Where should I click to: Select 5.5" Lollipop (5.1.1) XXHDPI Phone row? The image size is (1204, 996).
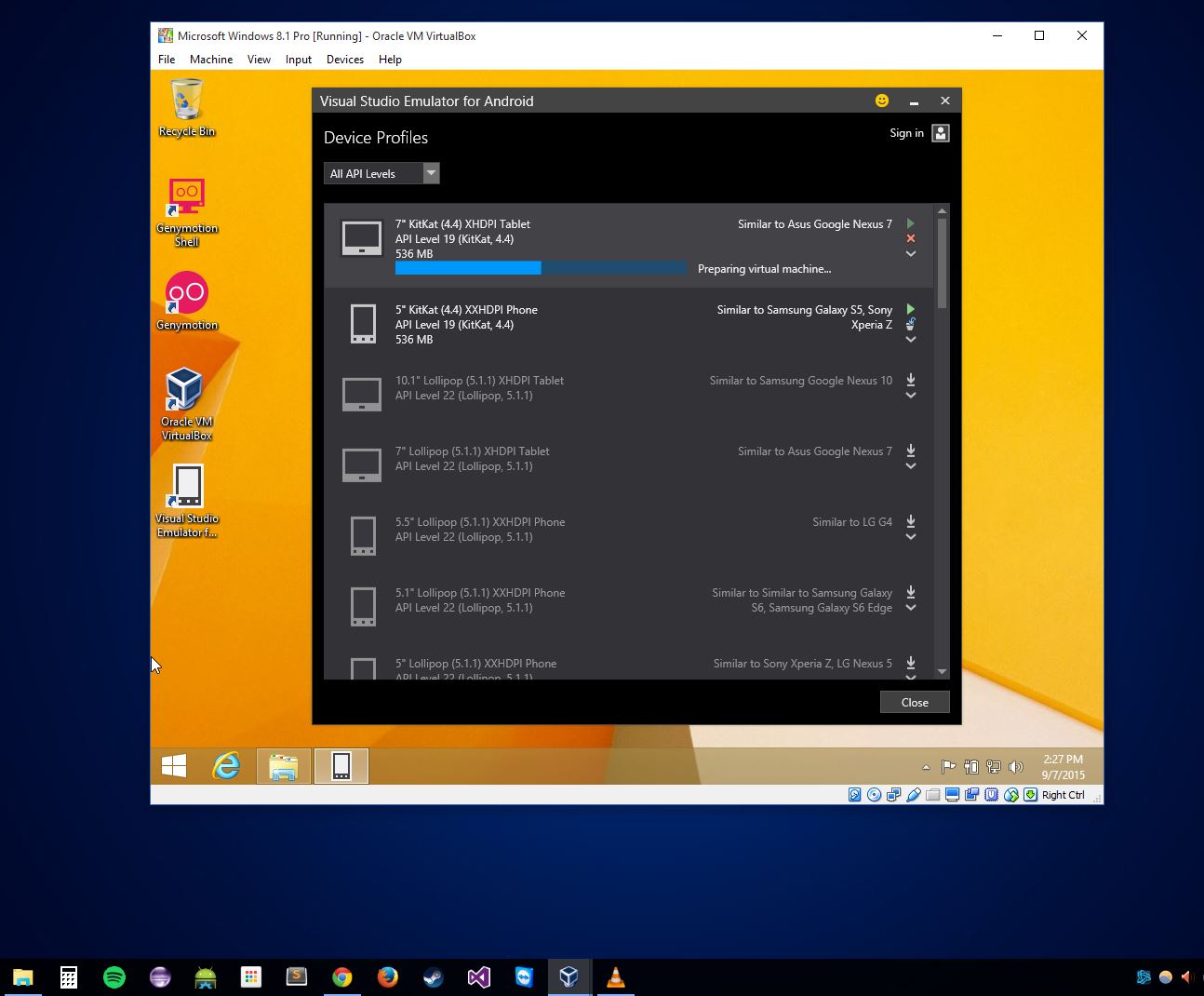coord(629,535)
